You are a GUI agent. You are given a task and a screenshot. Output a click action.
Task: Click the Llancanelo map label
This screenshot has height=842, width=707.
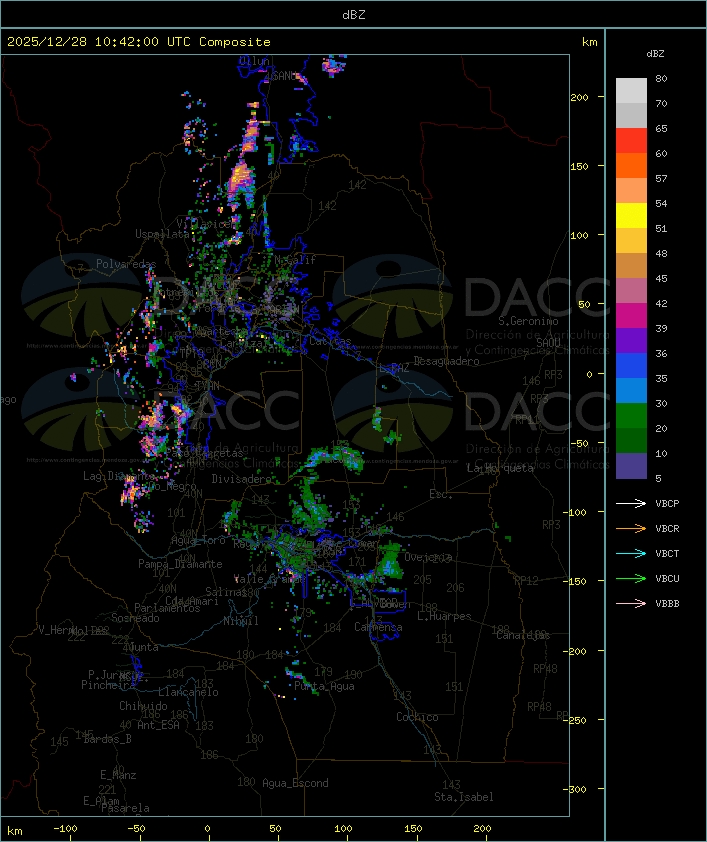[x=188, y=692]
